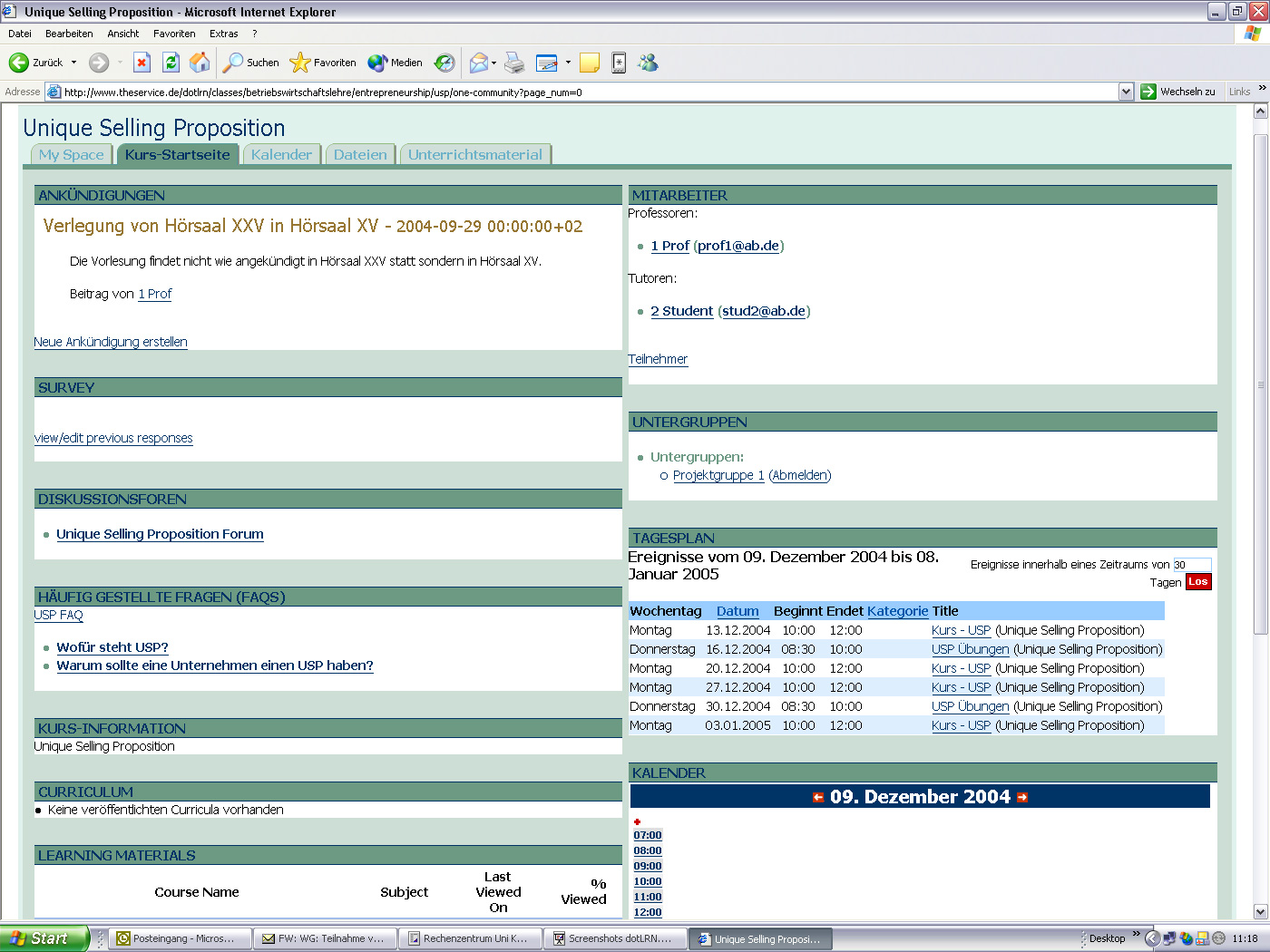Image resolution: width=1270 pixels, height=952 pixels.
Task: Open Messenger via the people icon
Action: click(x=648, y=63)
